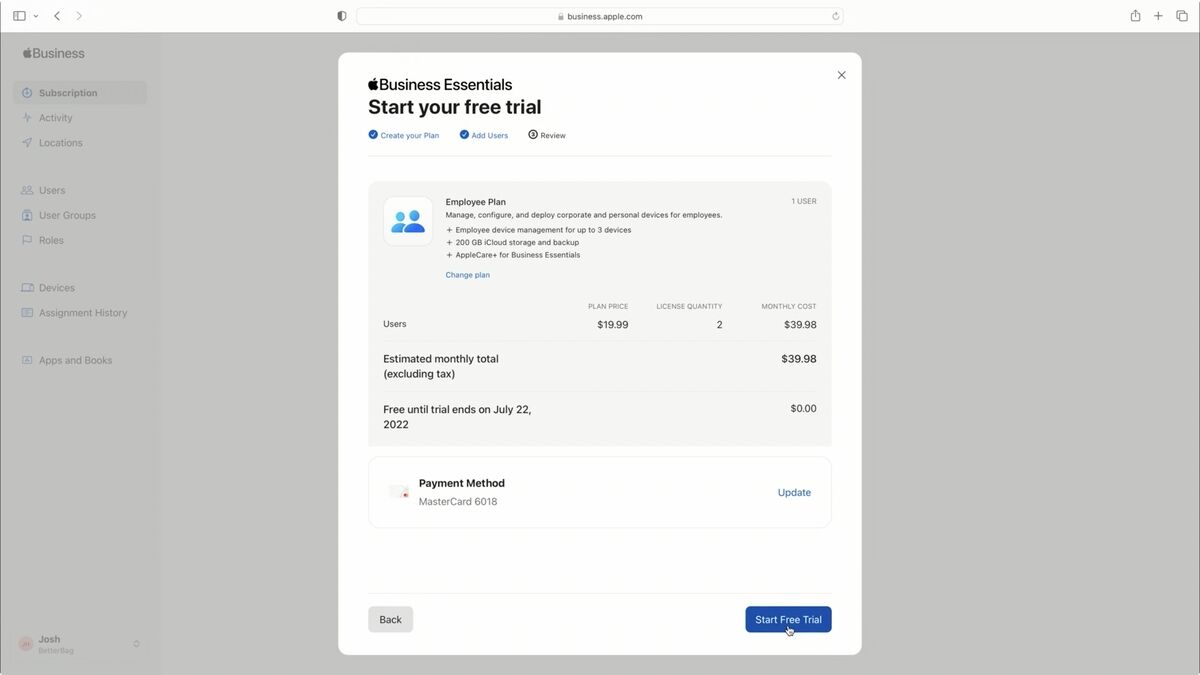Click the Assignment History list icon
The height and width of the screenshot is (675, 1200).
[27, 313]
